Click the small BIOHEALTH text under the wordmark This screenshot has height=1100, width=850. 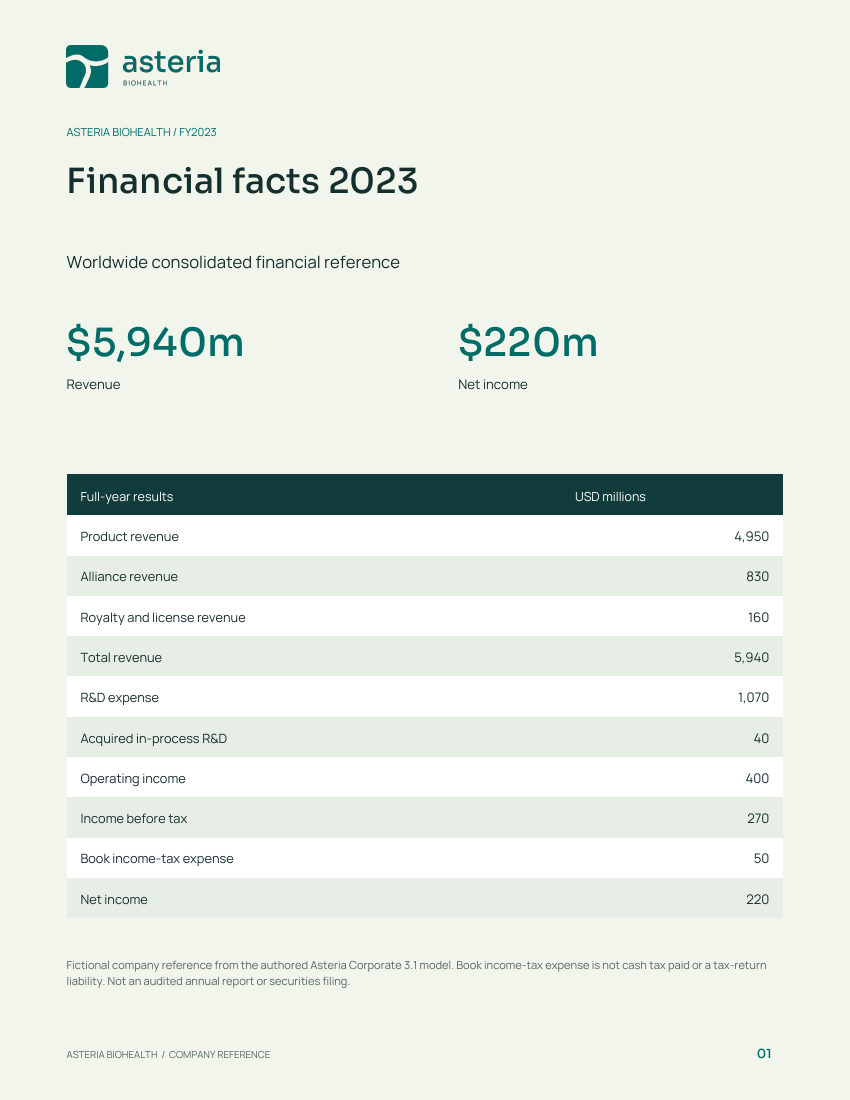[x=145, y=83]
